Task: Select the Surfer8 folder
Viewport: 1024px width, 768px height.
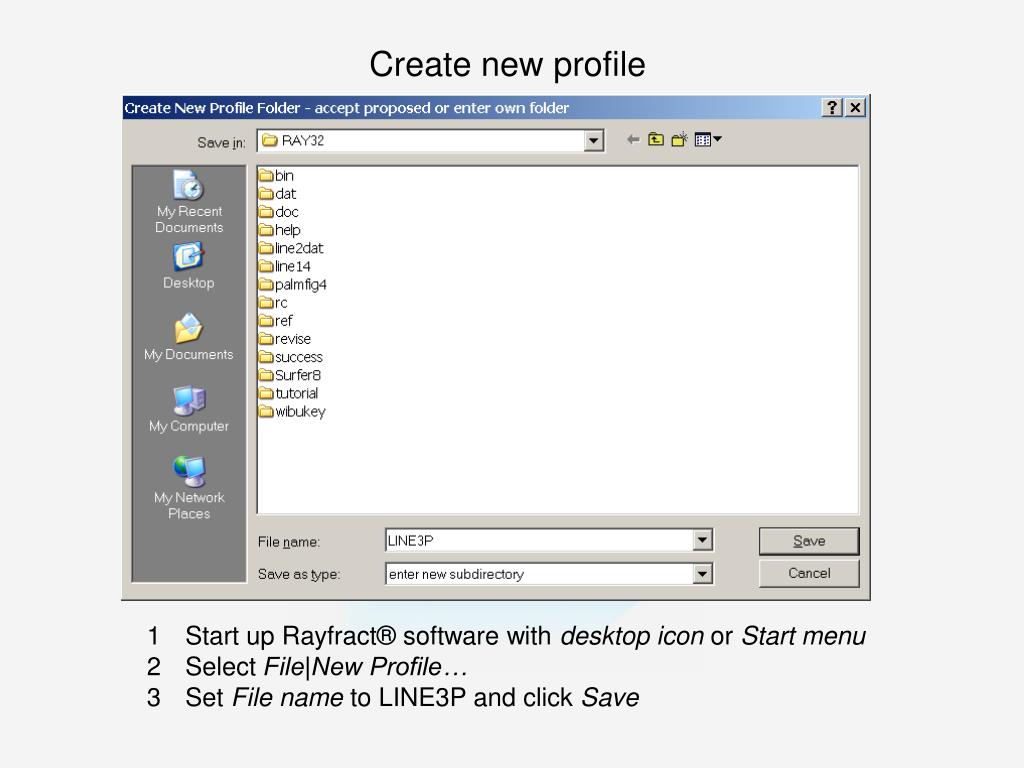Action: coord(290,375)
